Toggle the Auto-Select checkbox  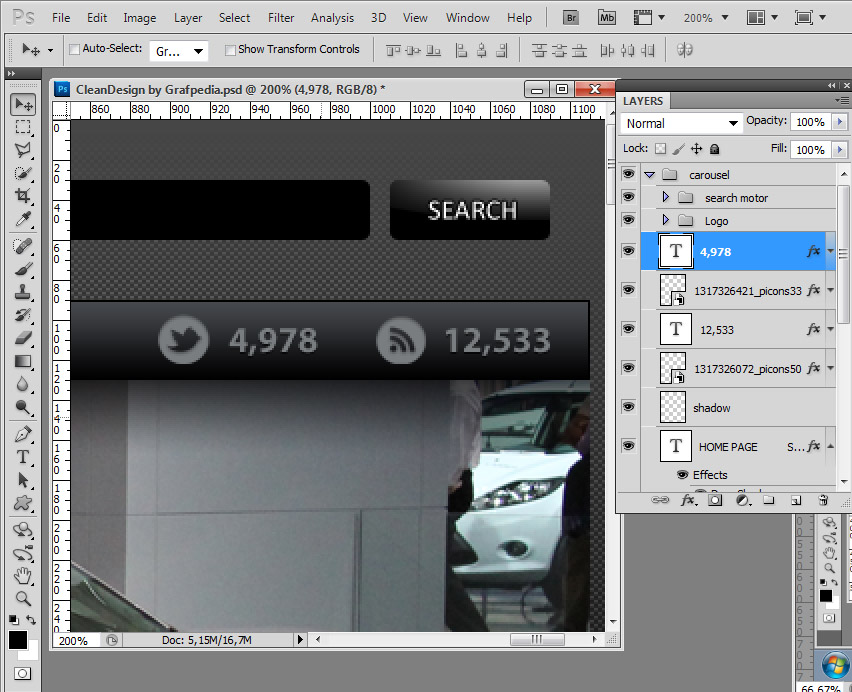pyautogui.click(x=74, y=49)
